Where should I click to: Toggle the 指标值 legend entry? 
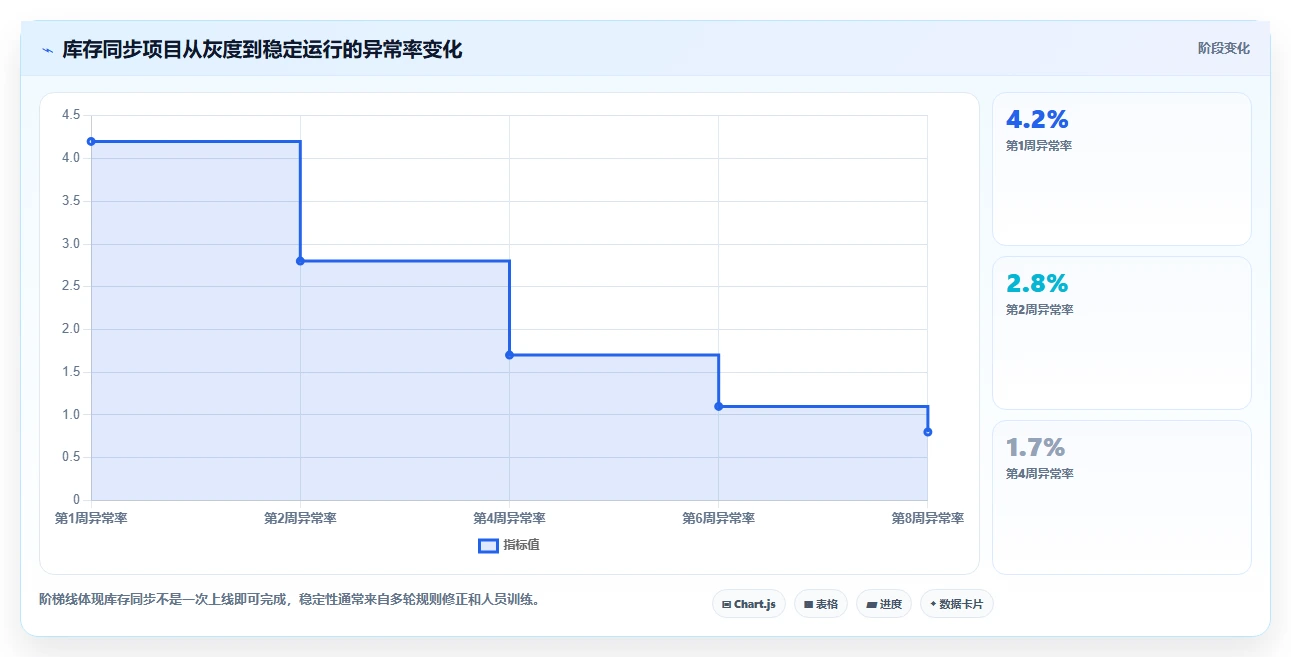tap(509, 545)
